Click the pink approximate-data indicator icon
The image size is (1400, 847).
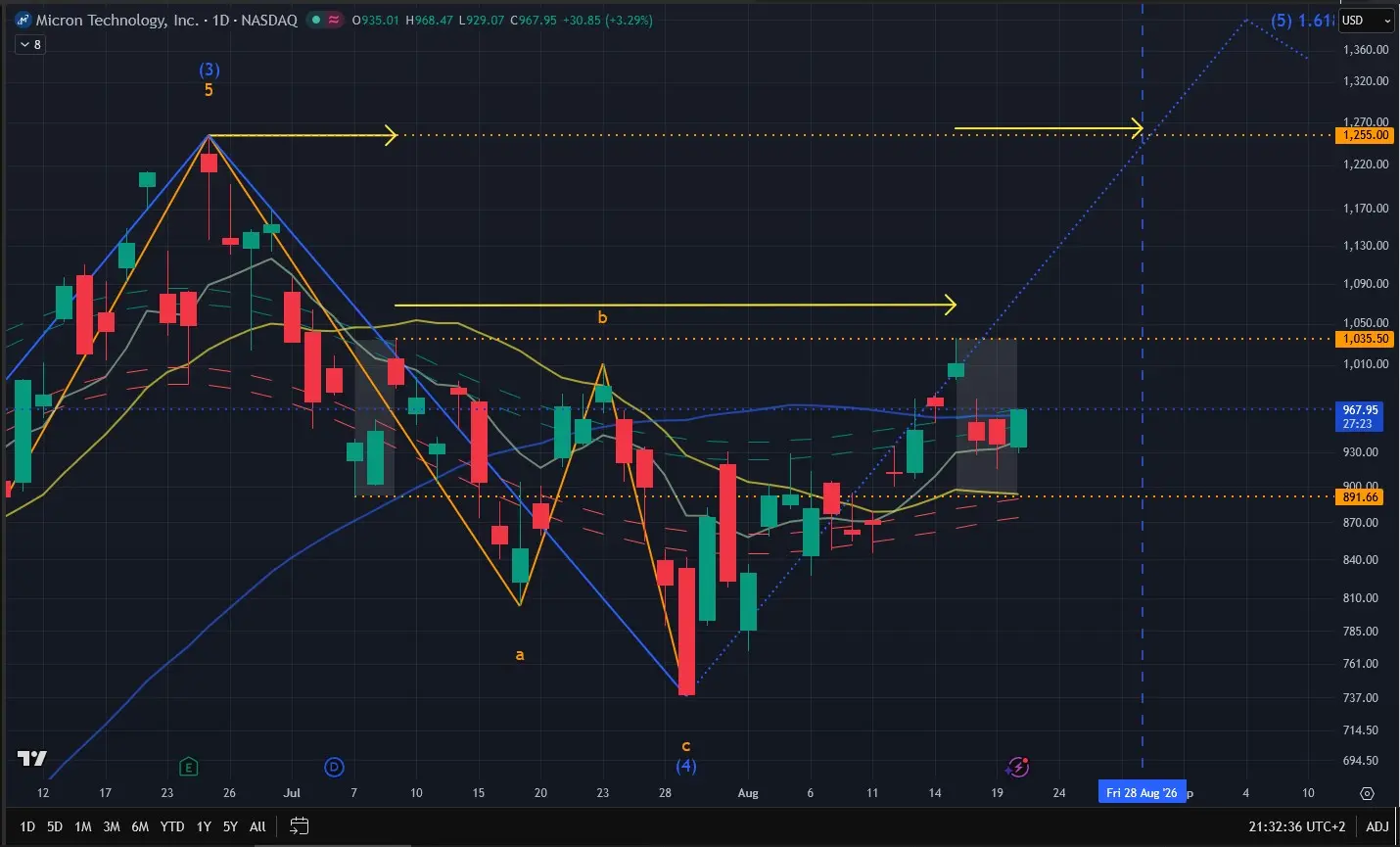click(335, 20)
